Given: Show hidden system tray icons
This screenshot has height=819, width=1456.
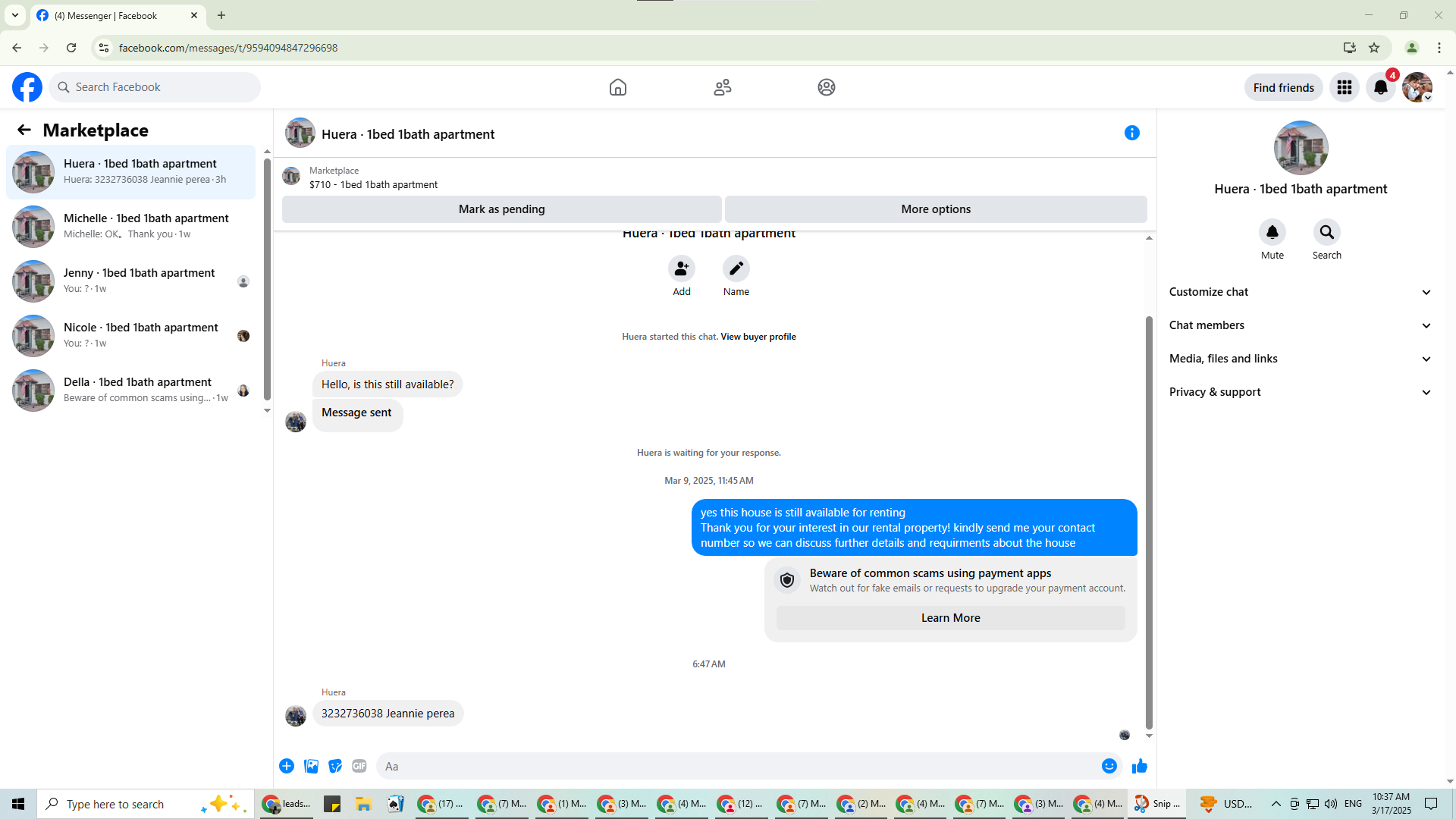Looking at the screenshot, I should click(x=1276, y=804).
